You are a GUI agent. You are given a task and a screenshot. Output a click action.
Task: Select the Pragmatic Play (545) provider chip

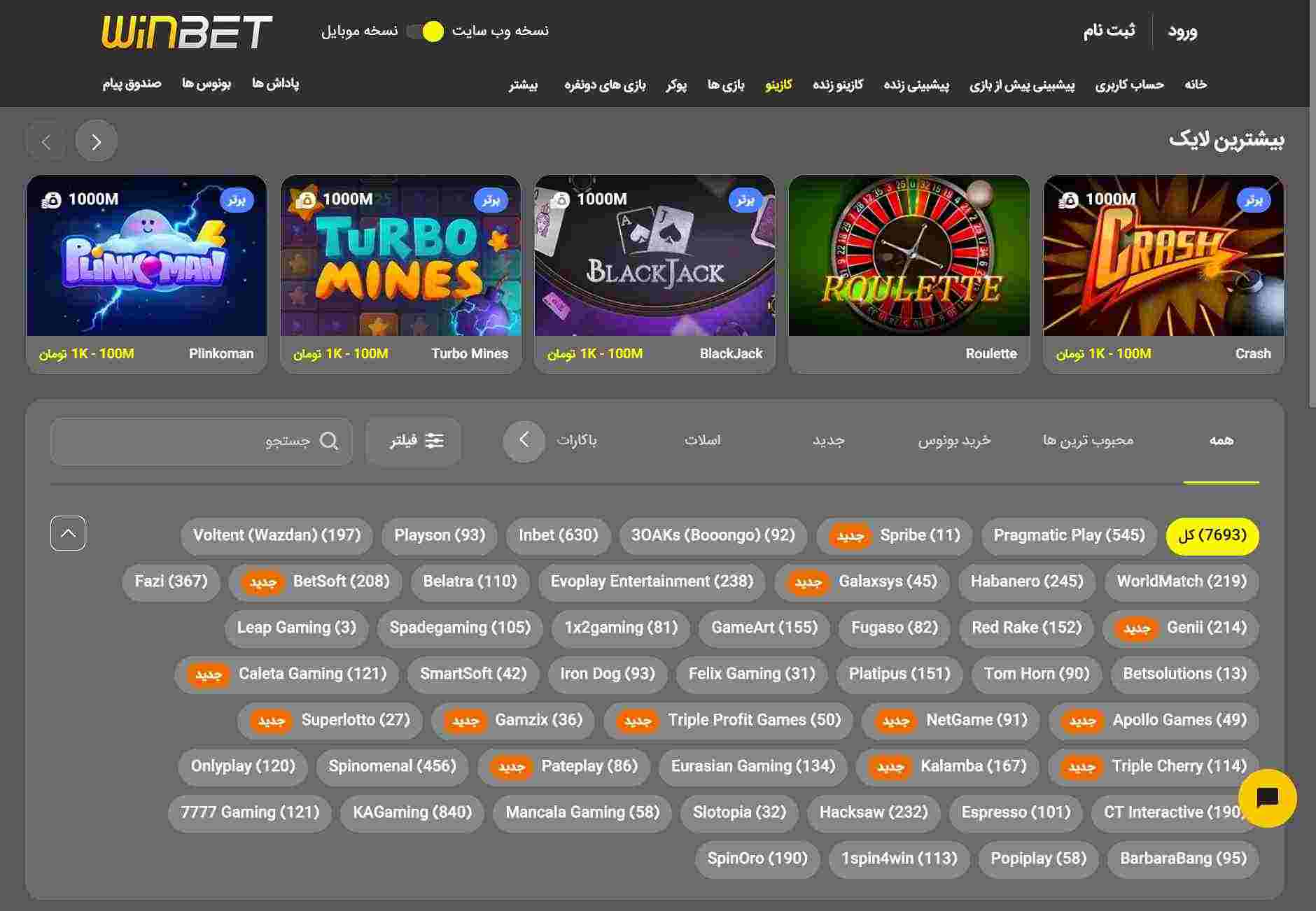pyautogui.click(x=1069, y=535)
